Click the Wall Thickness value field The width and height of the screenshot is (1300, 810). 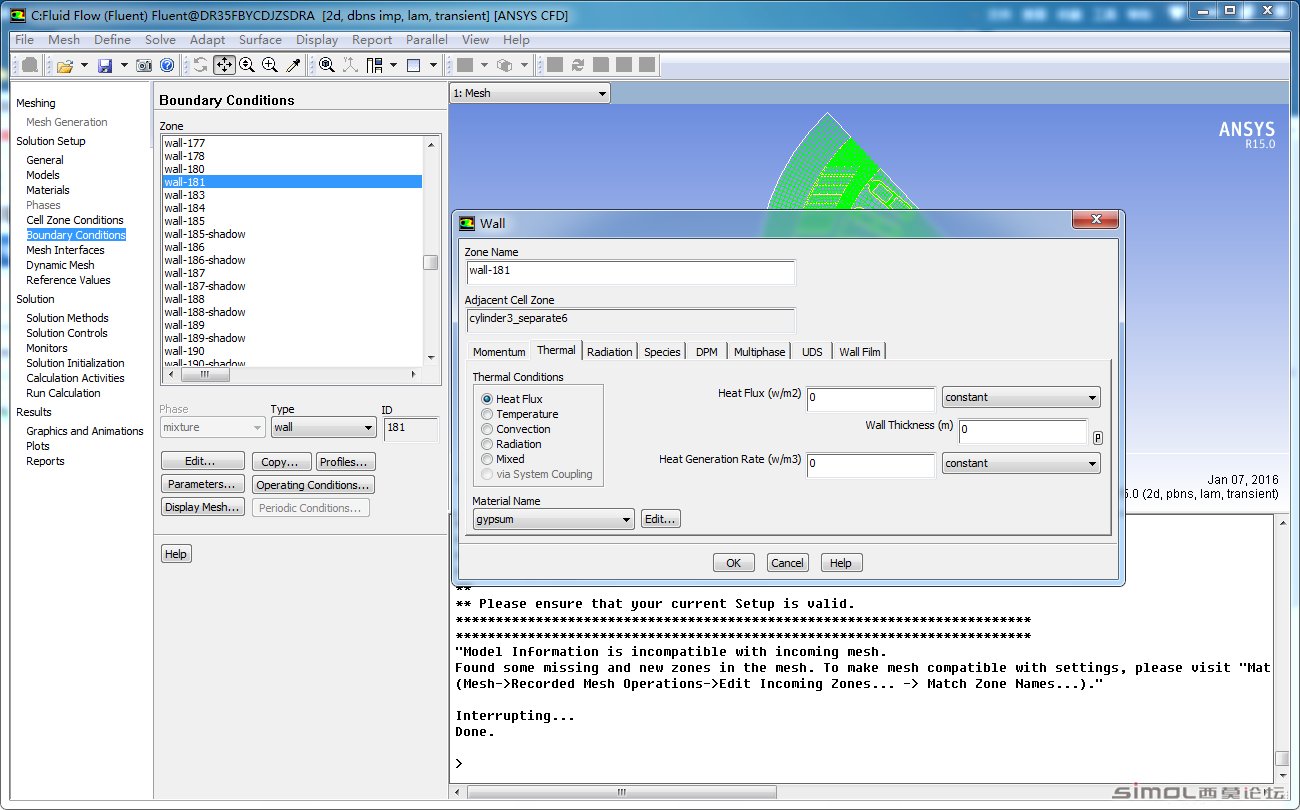[x=1023, y=432]
